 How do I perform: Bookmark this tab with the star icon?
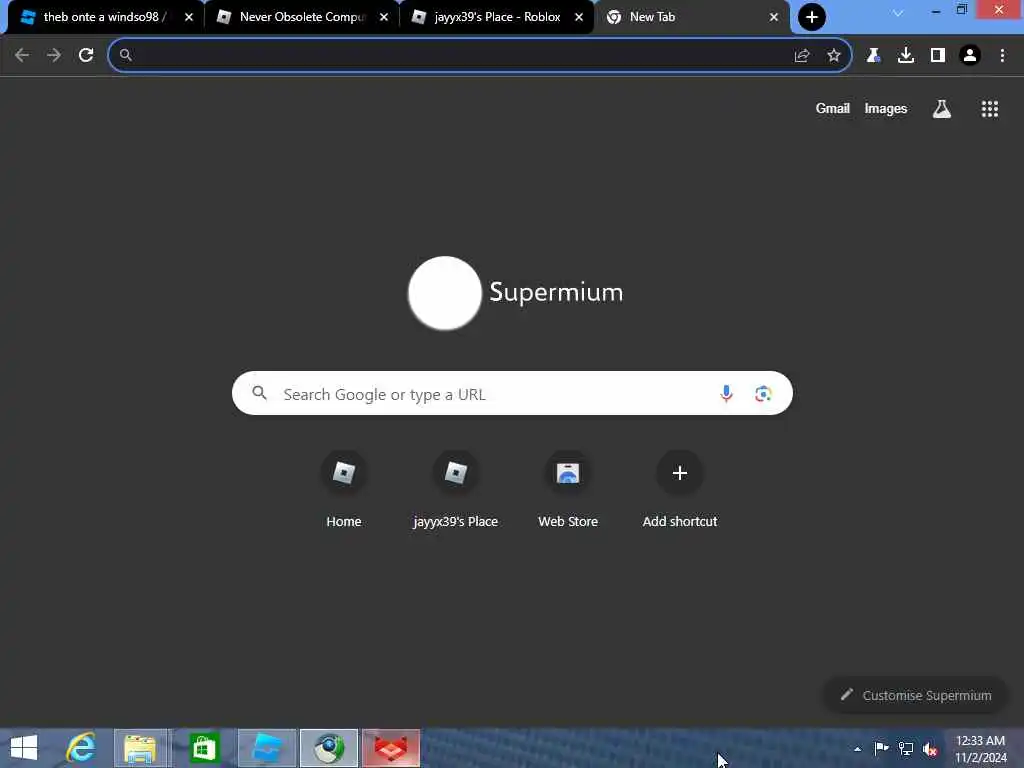(834, 56)
